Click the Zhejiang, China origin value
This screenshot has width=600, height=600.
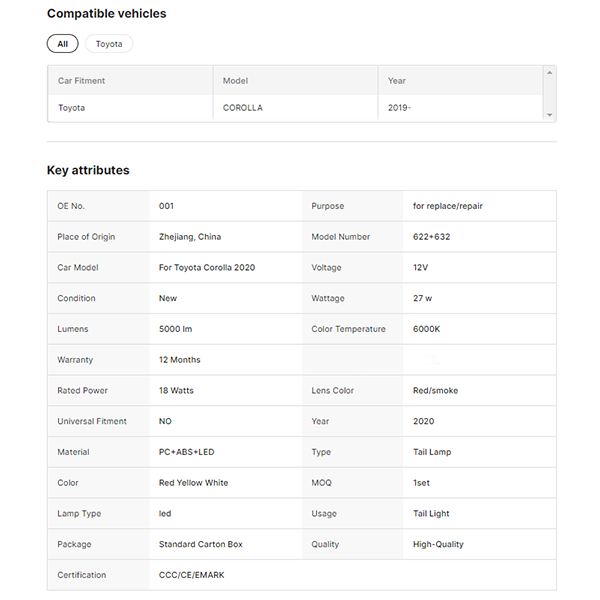tap(190, 237)
